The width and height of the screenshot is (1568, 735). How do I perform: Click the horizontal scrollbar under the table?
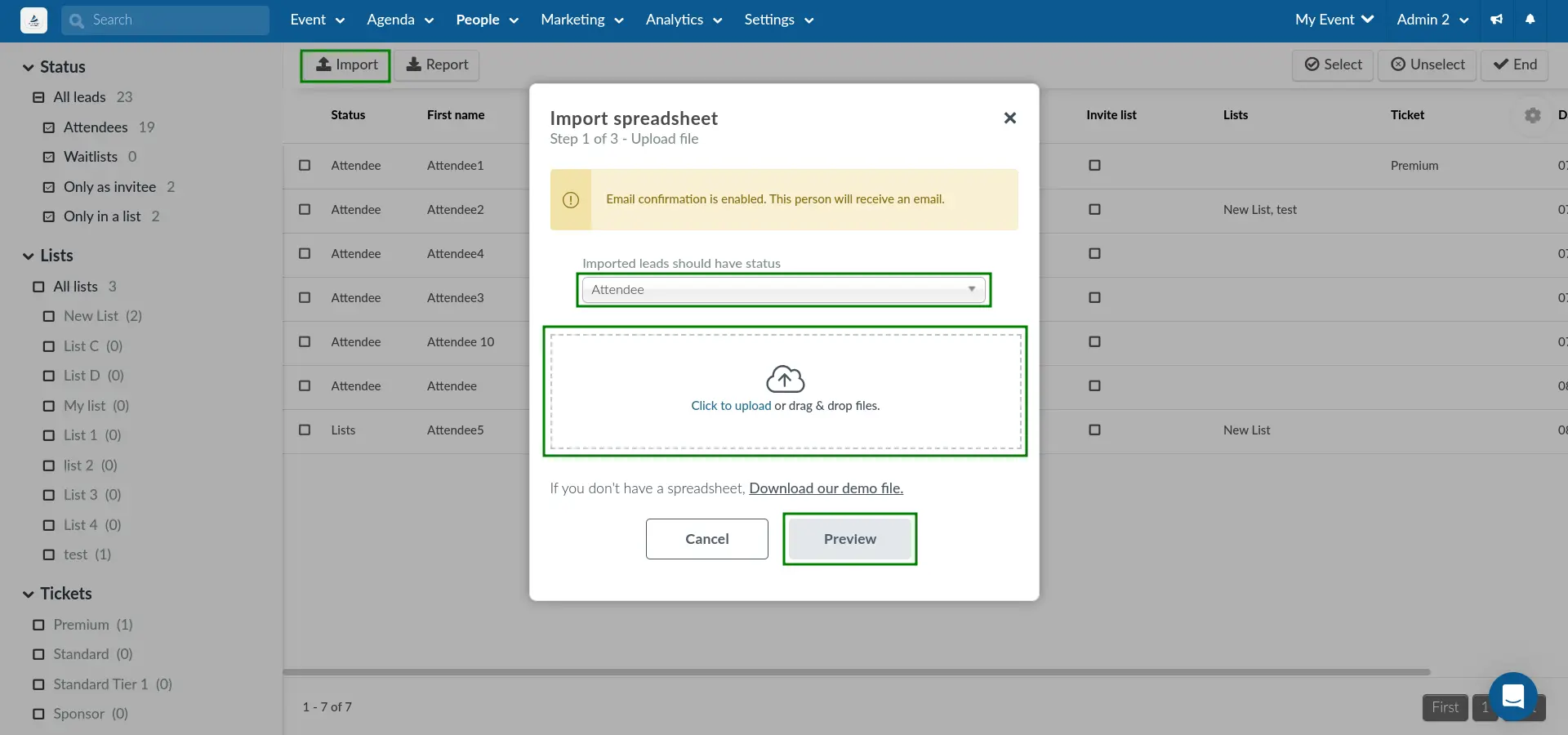tap(856, 672)
